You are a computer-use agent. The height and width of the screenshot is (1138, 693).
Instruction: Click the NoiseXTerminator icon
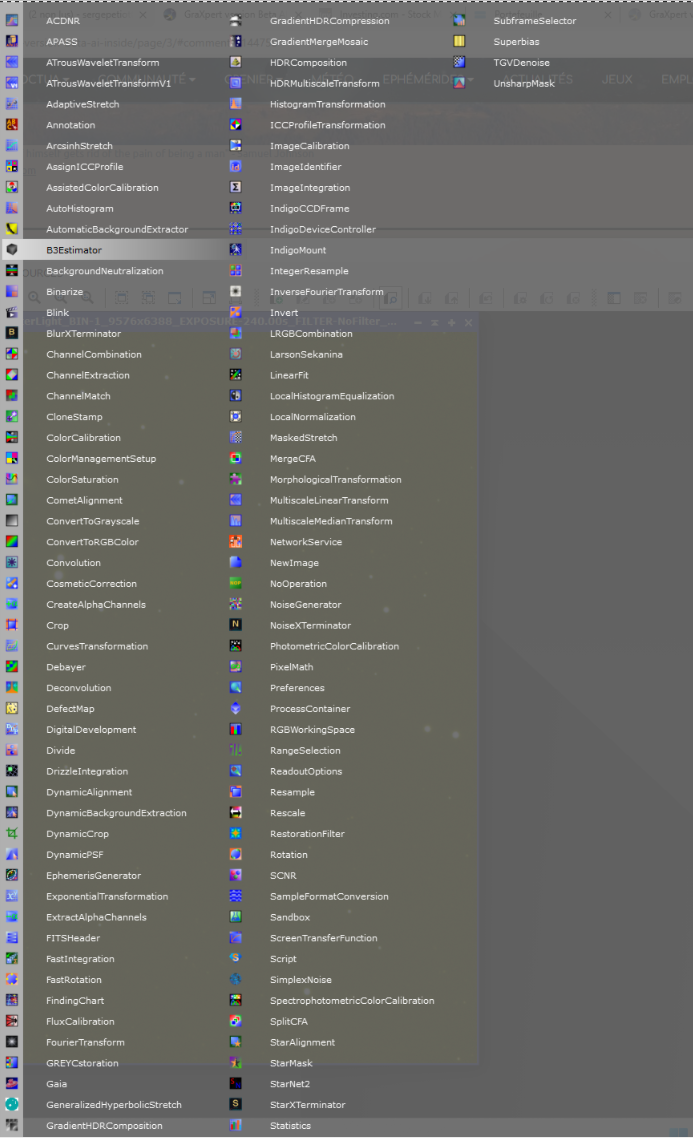coord(235,625)
